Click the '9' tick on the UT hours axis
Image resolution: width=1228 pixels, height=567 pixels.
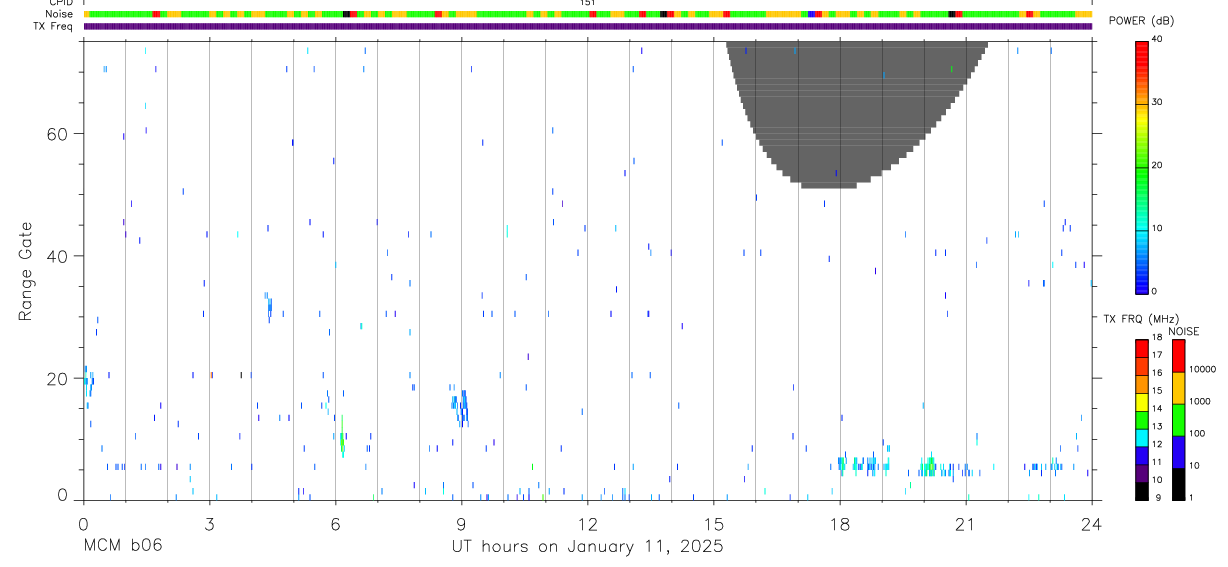461,522
